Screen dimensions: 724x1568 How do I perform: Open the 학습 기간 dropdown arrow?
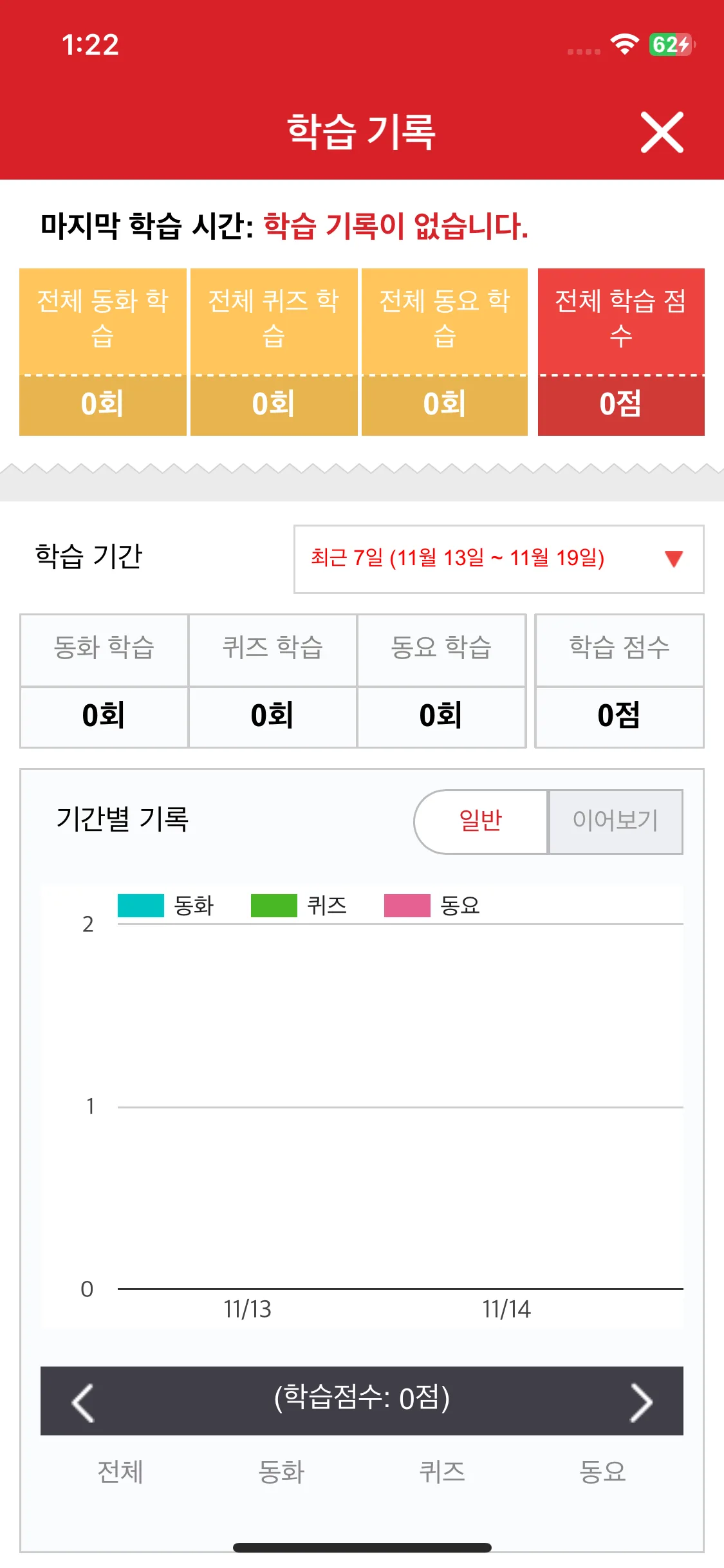[673, 559]
